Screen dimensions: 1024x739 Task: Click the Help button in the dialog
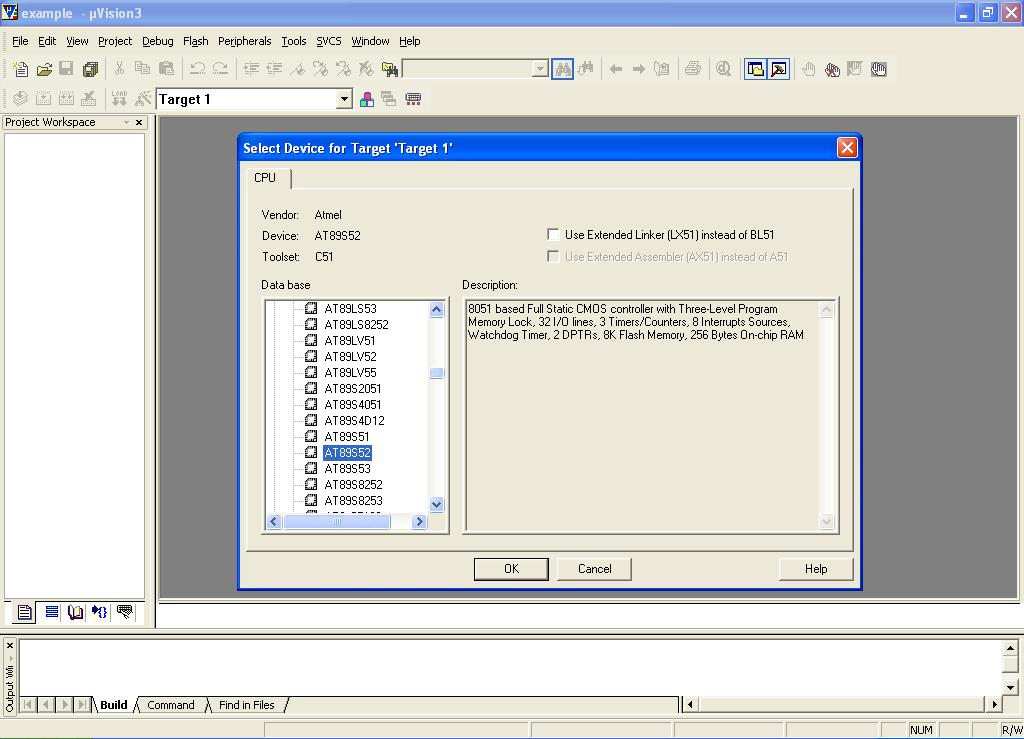(816, 569)
